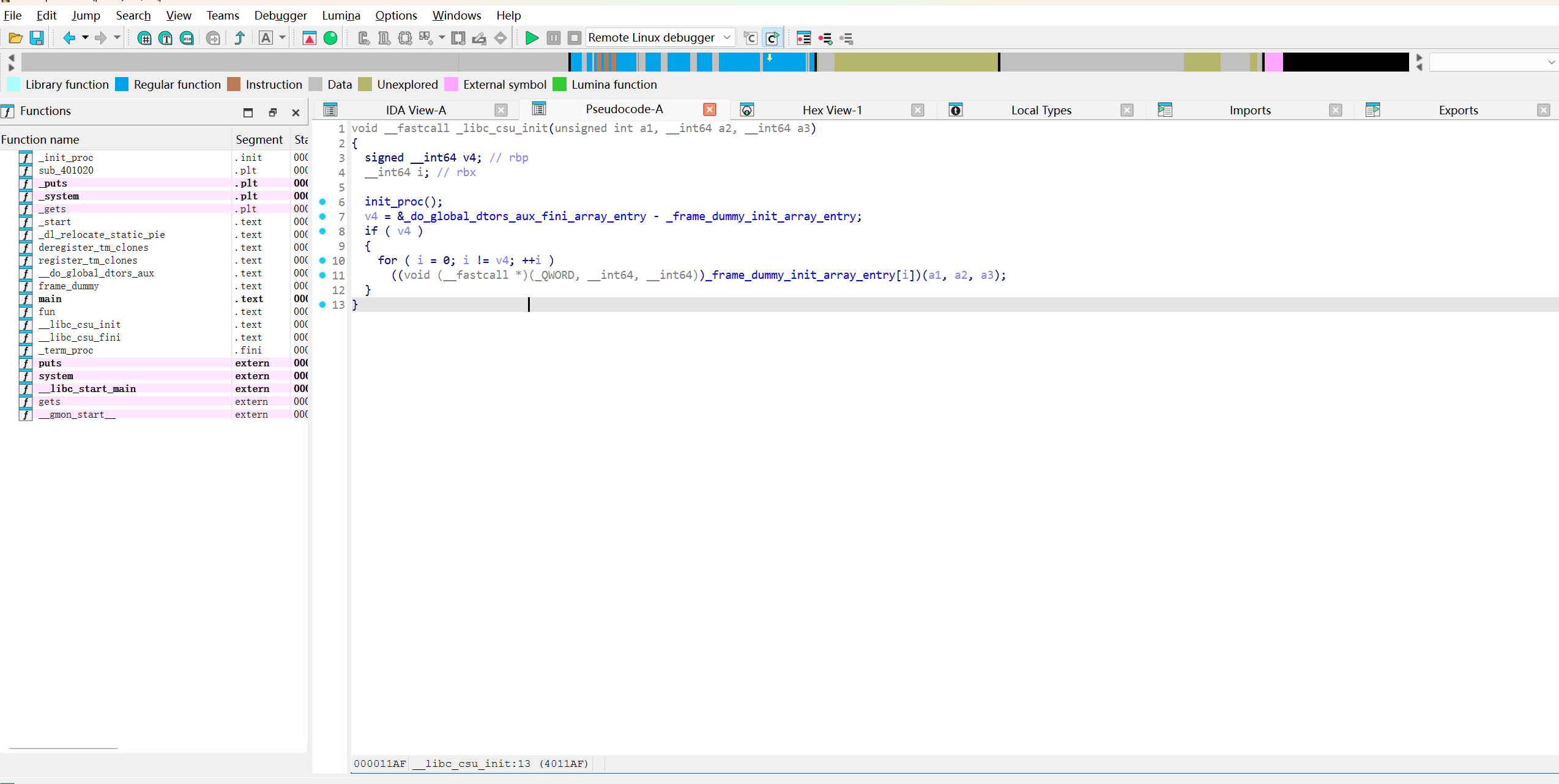Toggle breakpoint dot on line 6

[322, 202]
